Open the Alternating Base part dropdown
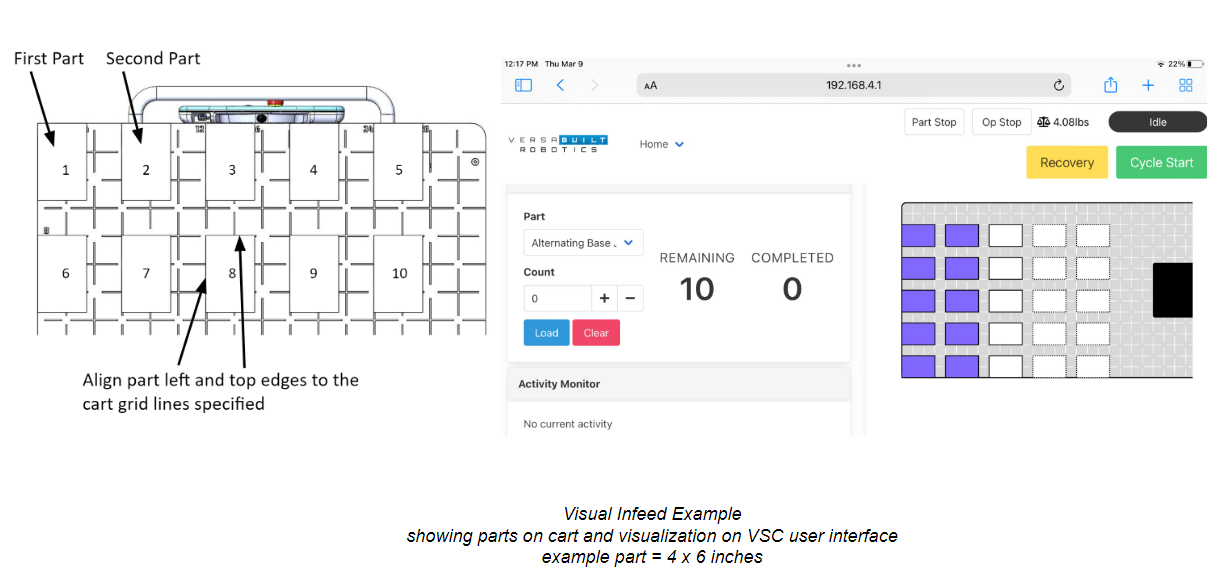The height and width of the screenshot is (575, 1210). [x=584, y=243]
